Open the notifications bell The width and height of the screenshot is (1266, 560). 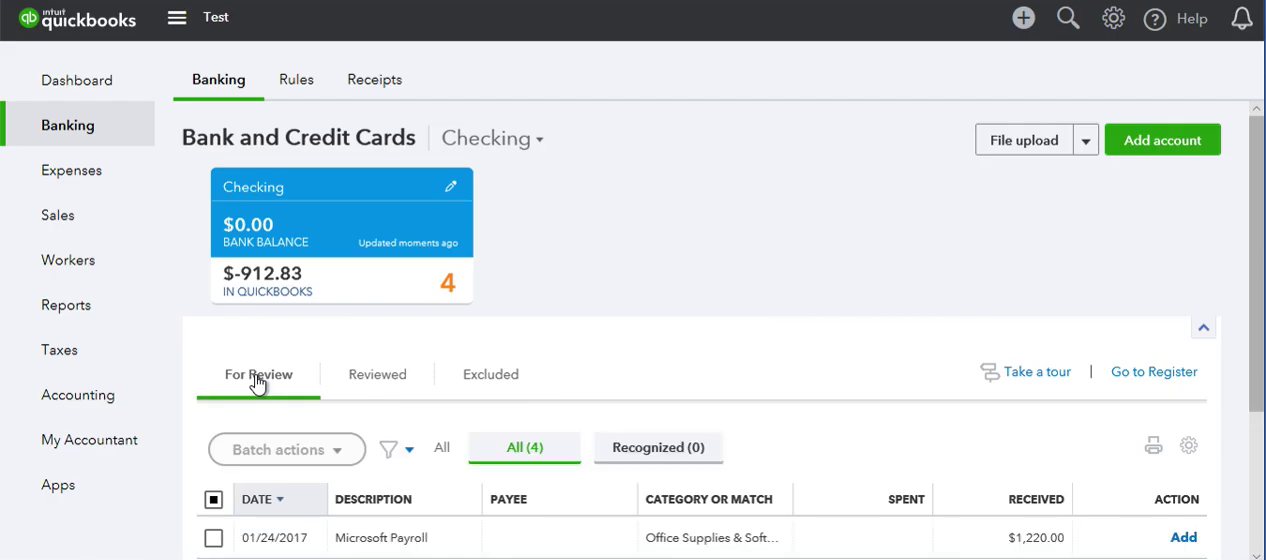(x=1241, y=18)
